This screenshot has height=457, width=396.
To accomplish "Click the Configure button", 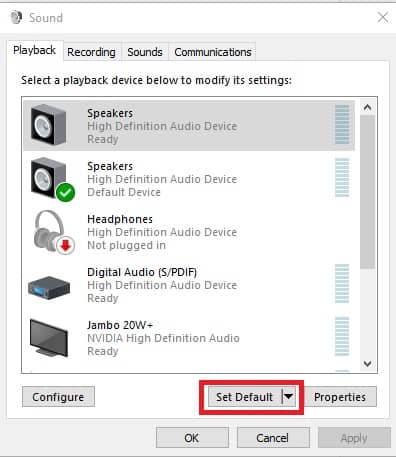I will [58, 397].
